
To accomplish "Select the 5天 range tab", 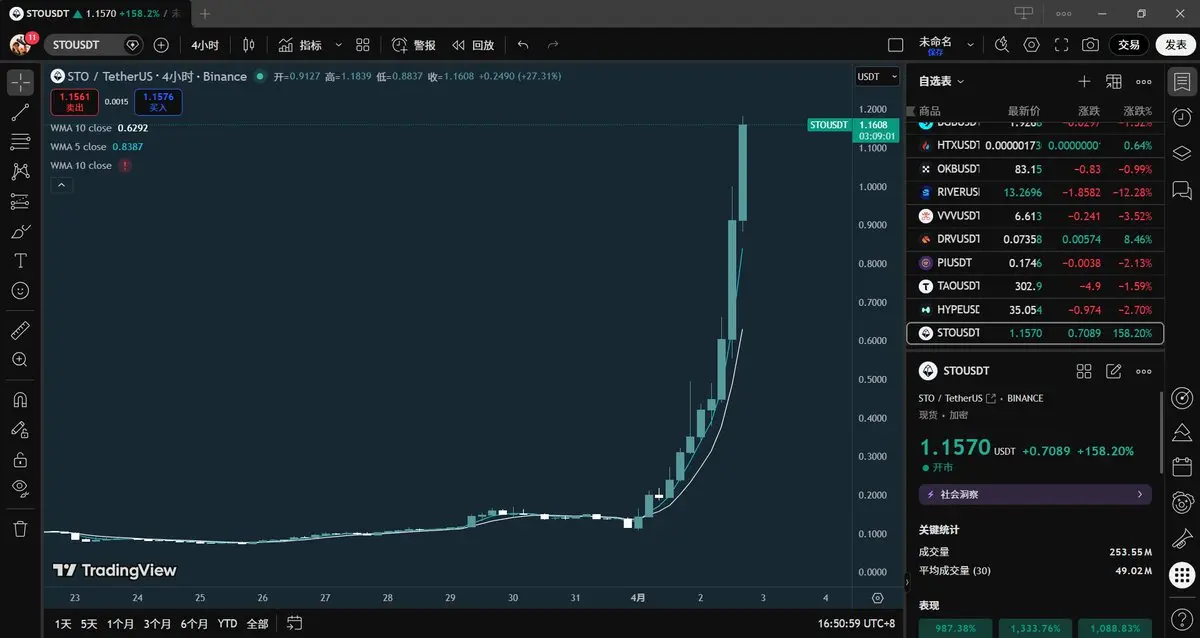I will (x=89, y=623).
